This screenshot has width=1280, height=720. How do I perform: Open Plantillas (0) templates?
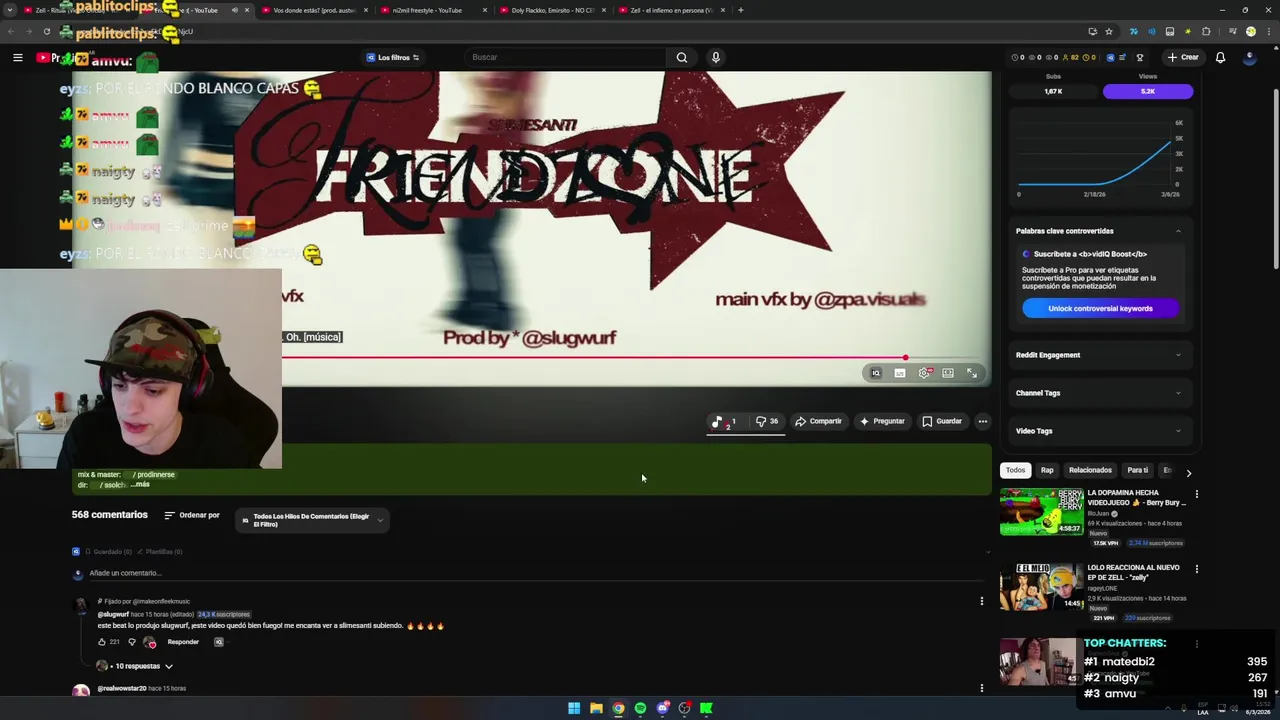coord(160,552)
